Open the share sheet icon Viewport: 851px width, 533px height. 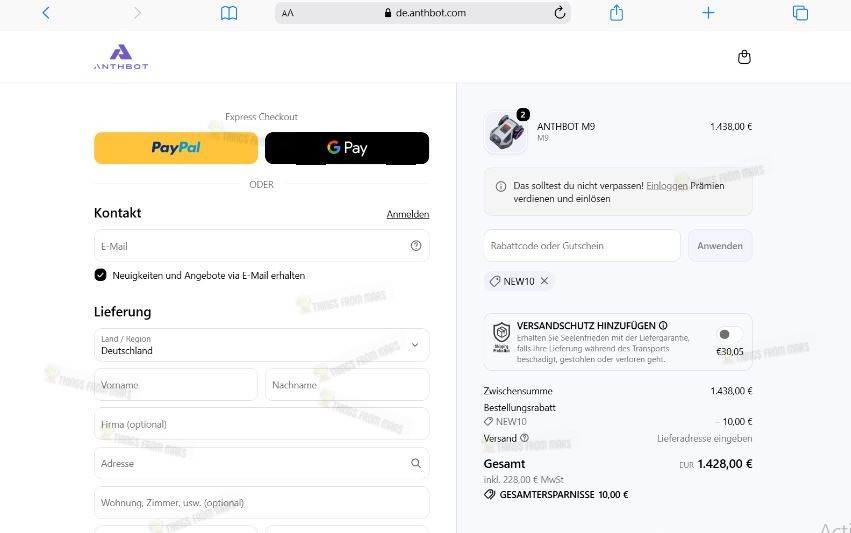617,12
